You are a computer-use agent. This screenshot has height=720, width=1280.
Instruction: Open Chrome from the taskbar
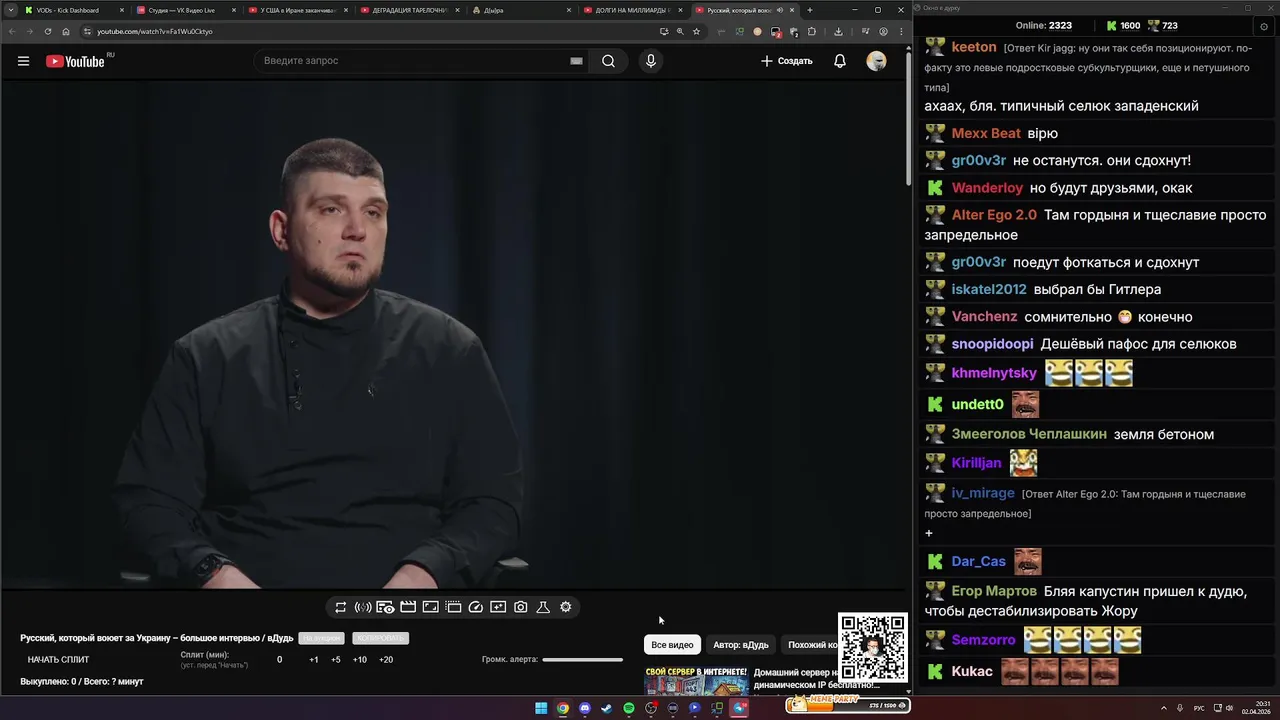click(563, 708)
